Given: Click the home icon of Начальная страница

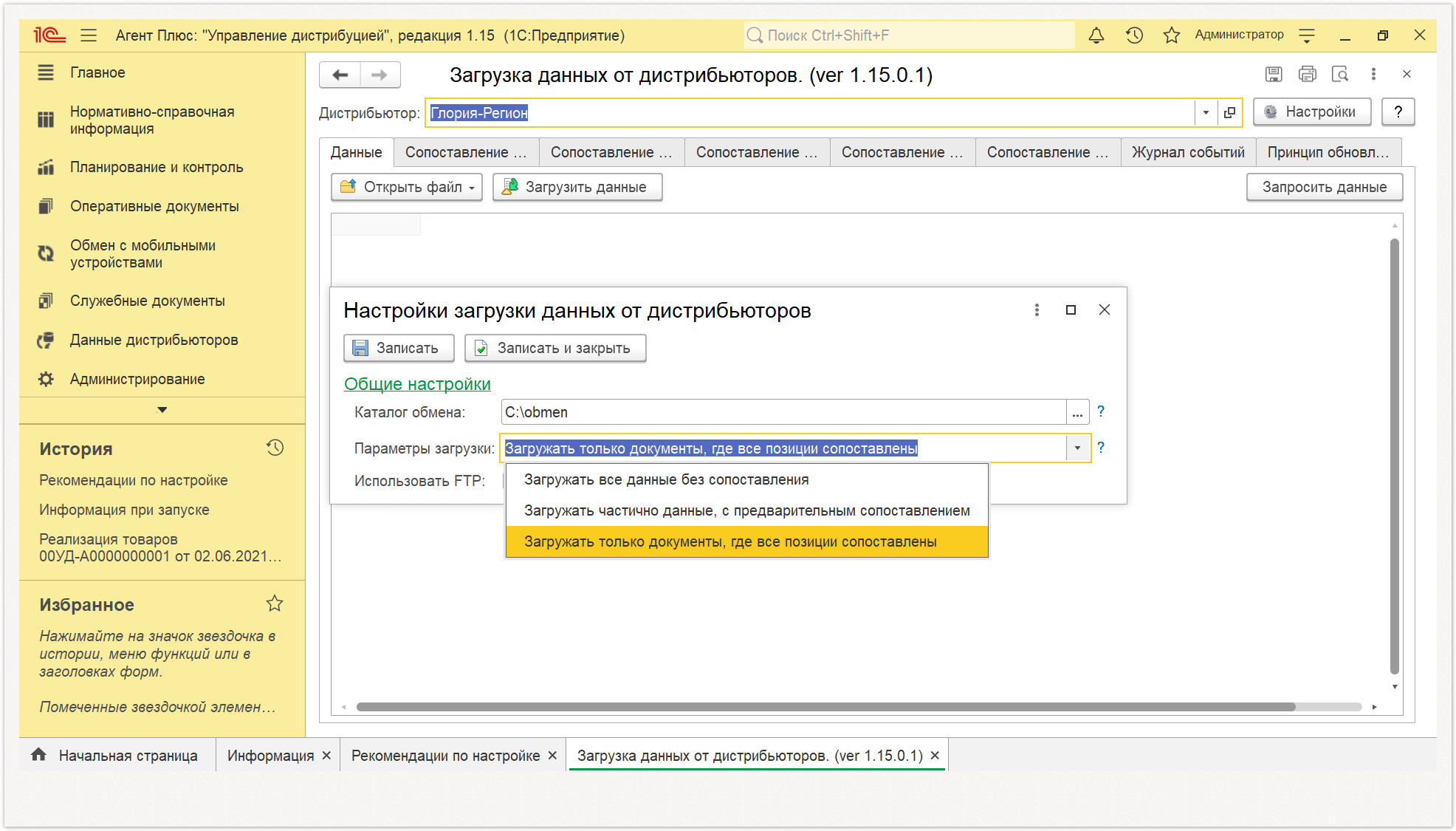Looking at the screenshot, I should (38, 754).
